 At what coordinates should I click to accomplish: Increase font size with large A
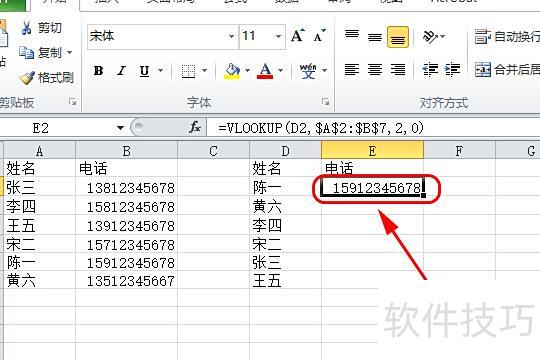tap(298, 36)
